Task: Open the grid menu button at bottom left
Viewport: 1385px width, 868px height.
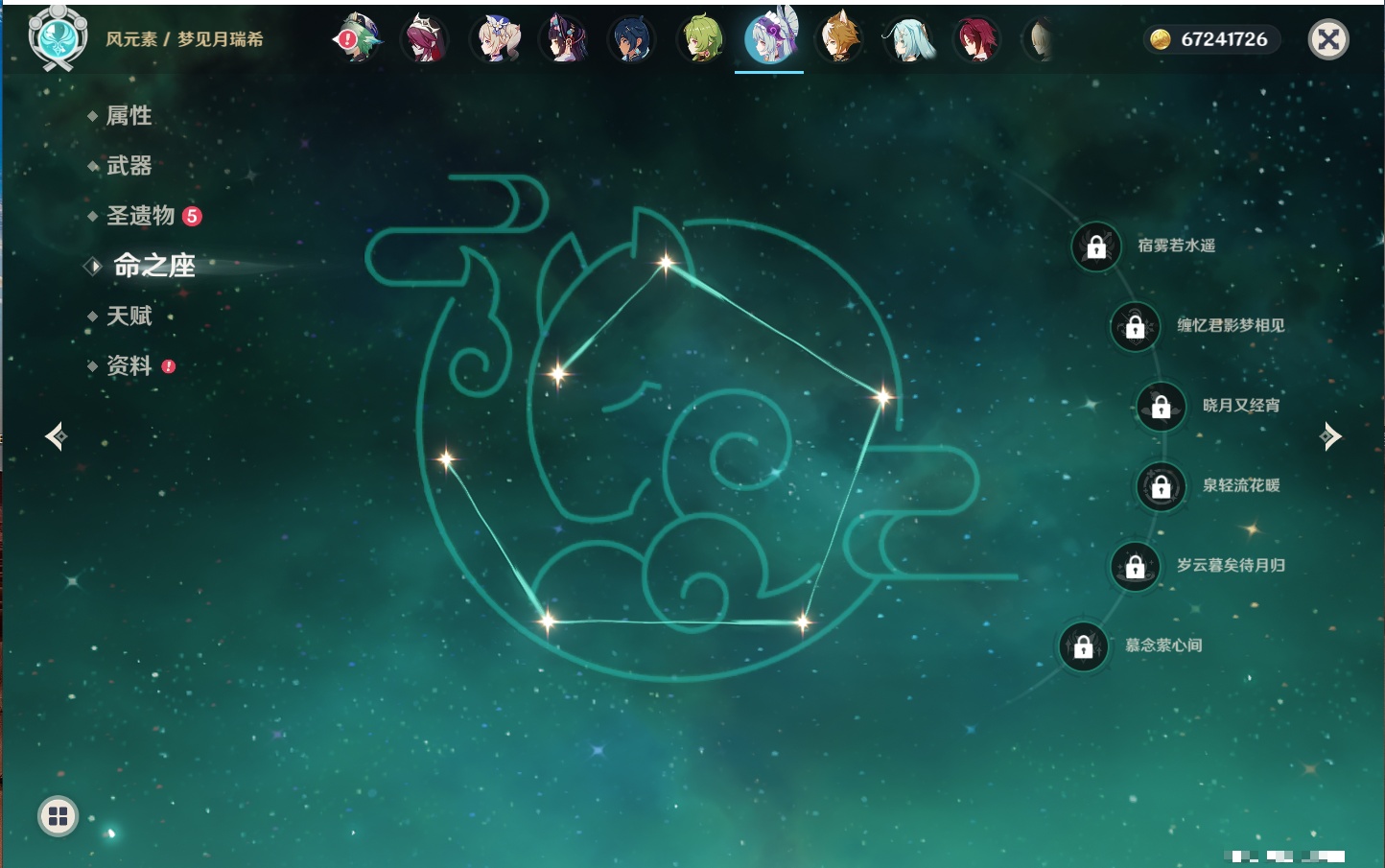Action: [x=58, y=816]
